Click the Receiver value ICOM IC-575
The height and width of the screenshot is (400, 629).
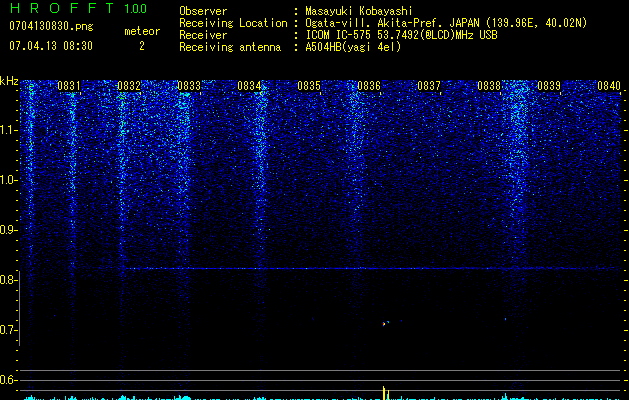(340, 35)
